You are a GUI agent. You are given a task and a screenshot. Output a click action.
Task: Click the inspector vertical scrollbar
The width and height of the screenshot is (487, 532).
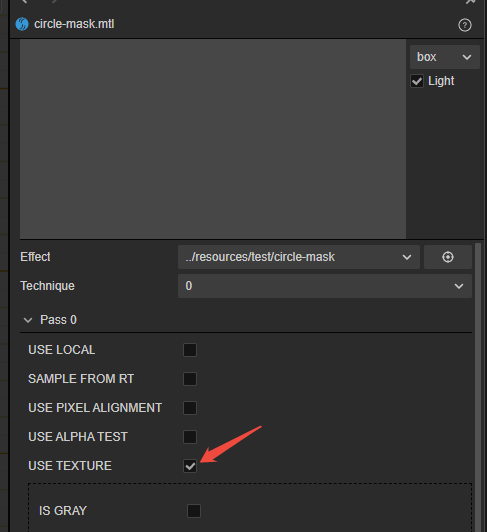tap(478, 387)
